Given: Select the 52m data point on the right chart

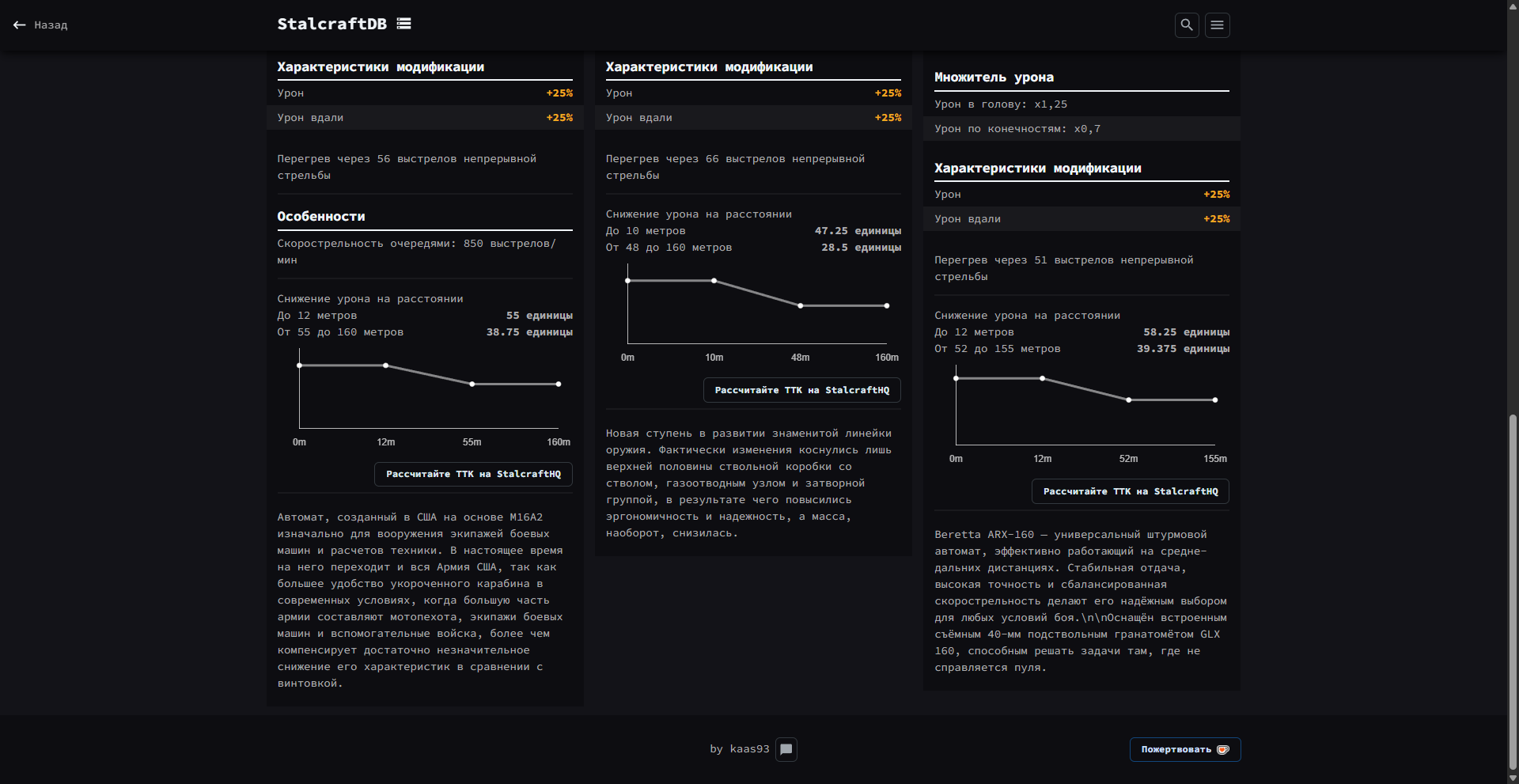Looking at the screenshot, I should (1129, 400).
